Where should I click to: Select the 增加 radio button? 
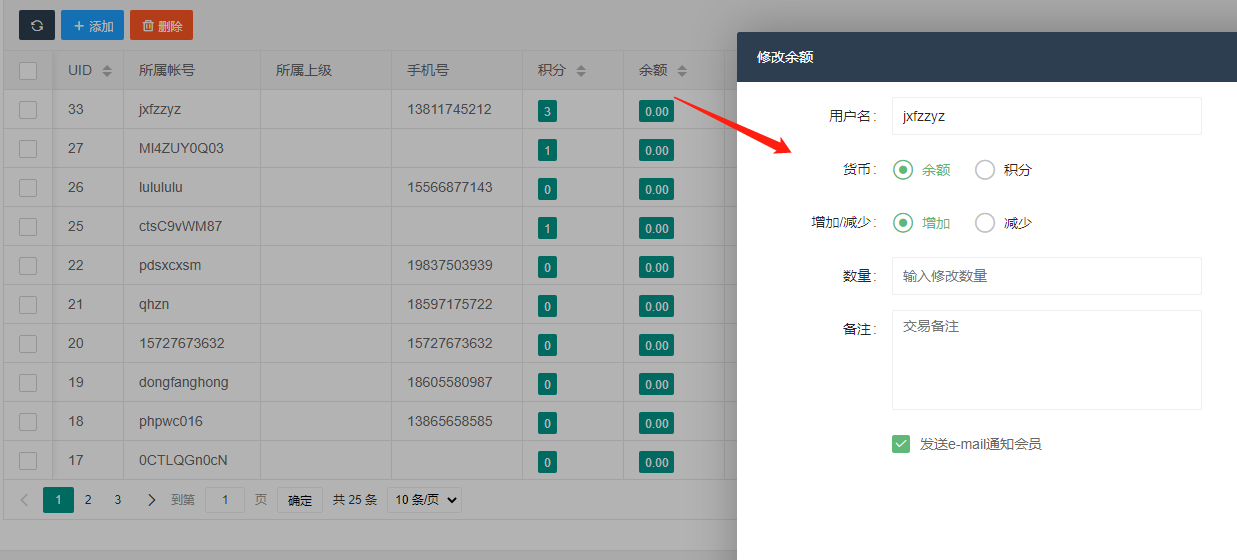(x=903, y=223)
